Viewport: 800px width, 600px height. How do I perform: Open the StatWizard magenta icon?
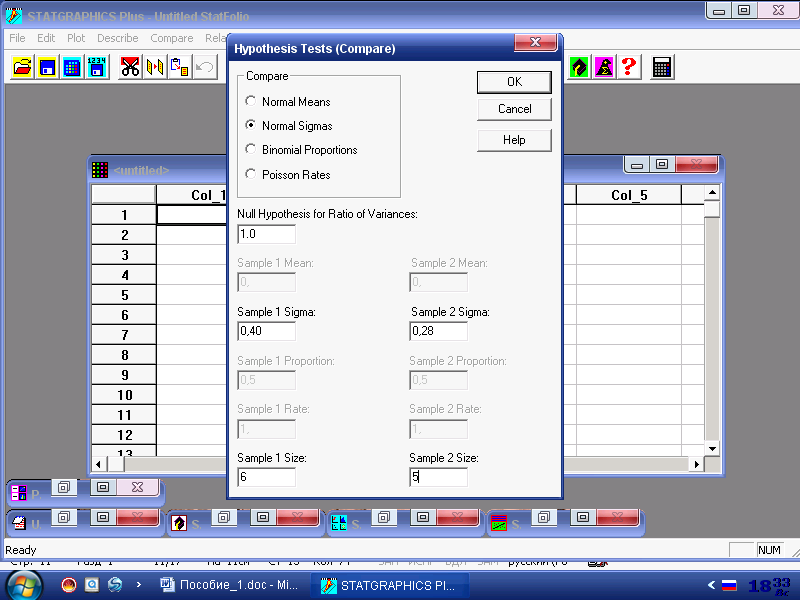tap(604, 67)
